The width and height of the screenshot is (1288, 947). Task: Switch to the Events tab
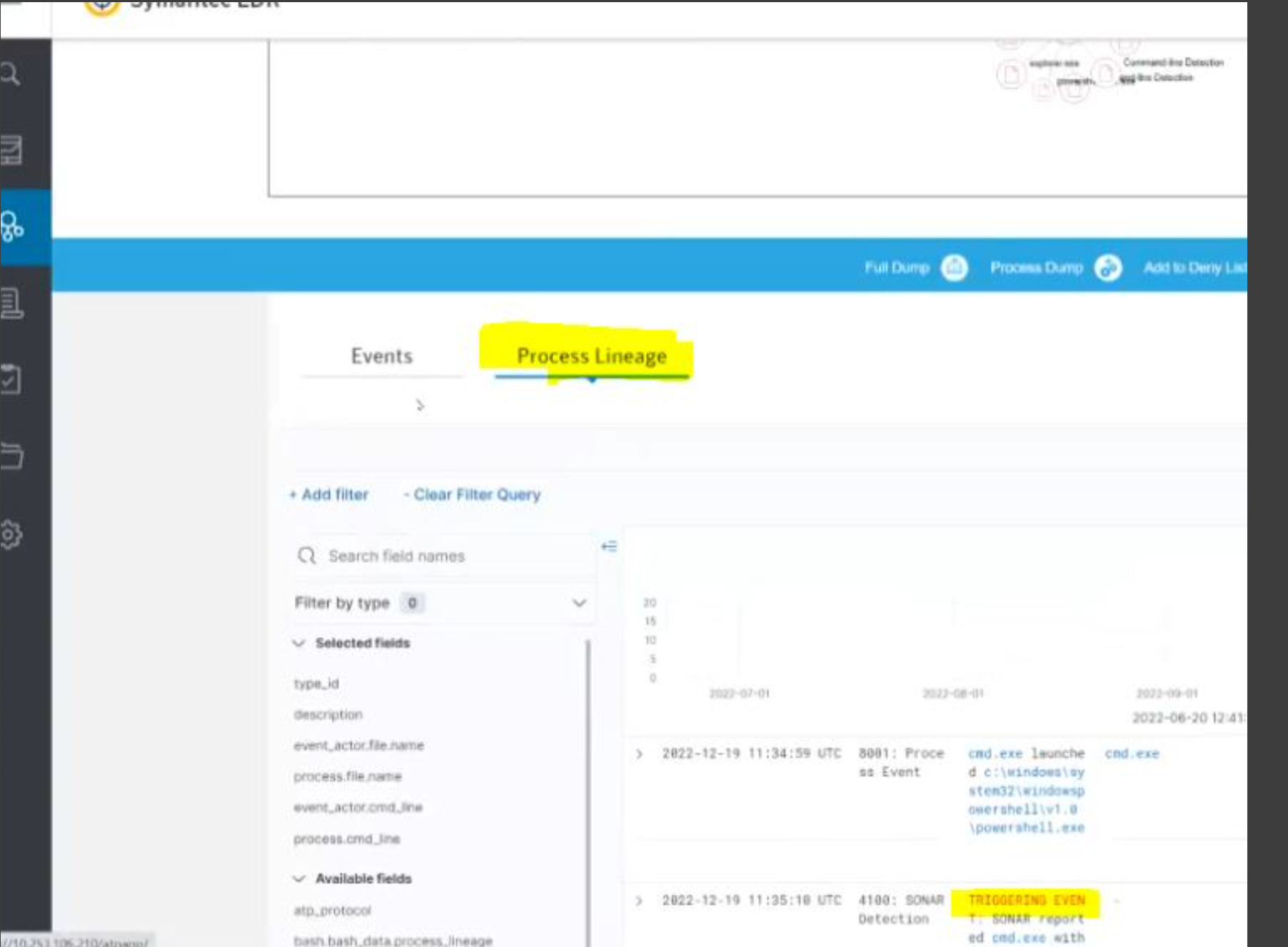point(381,356)
